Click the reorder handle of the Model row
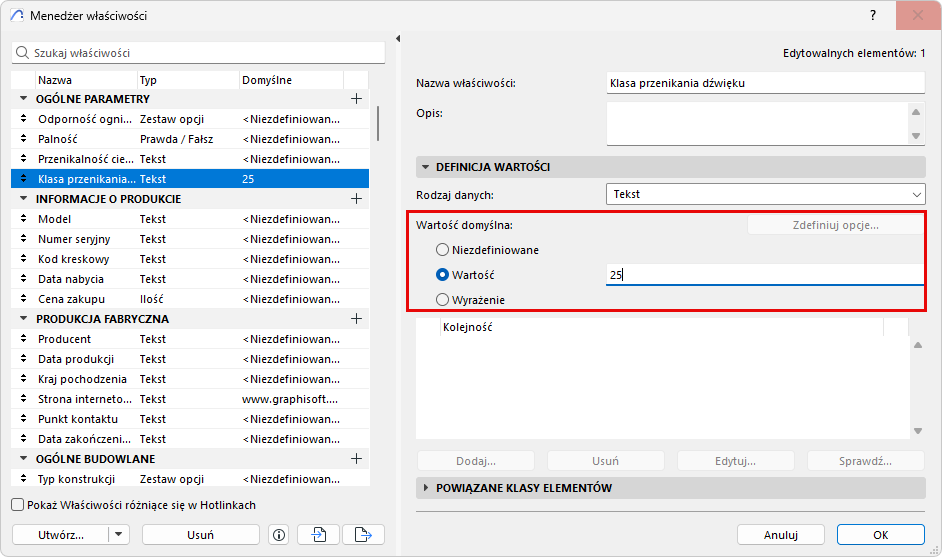 click(x=23, y=219)
